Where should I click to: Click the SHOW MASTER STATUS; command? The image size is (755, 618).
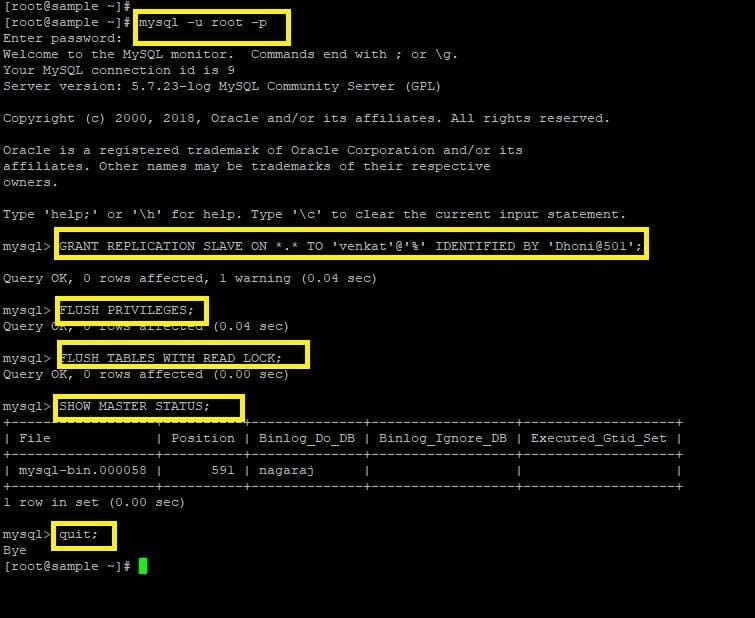(134, 406)
